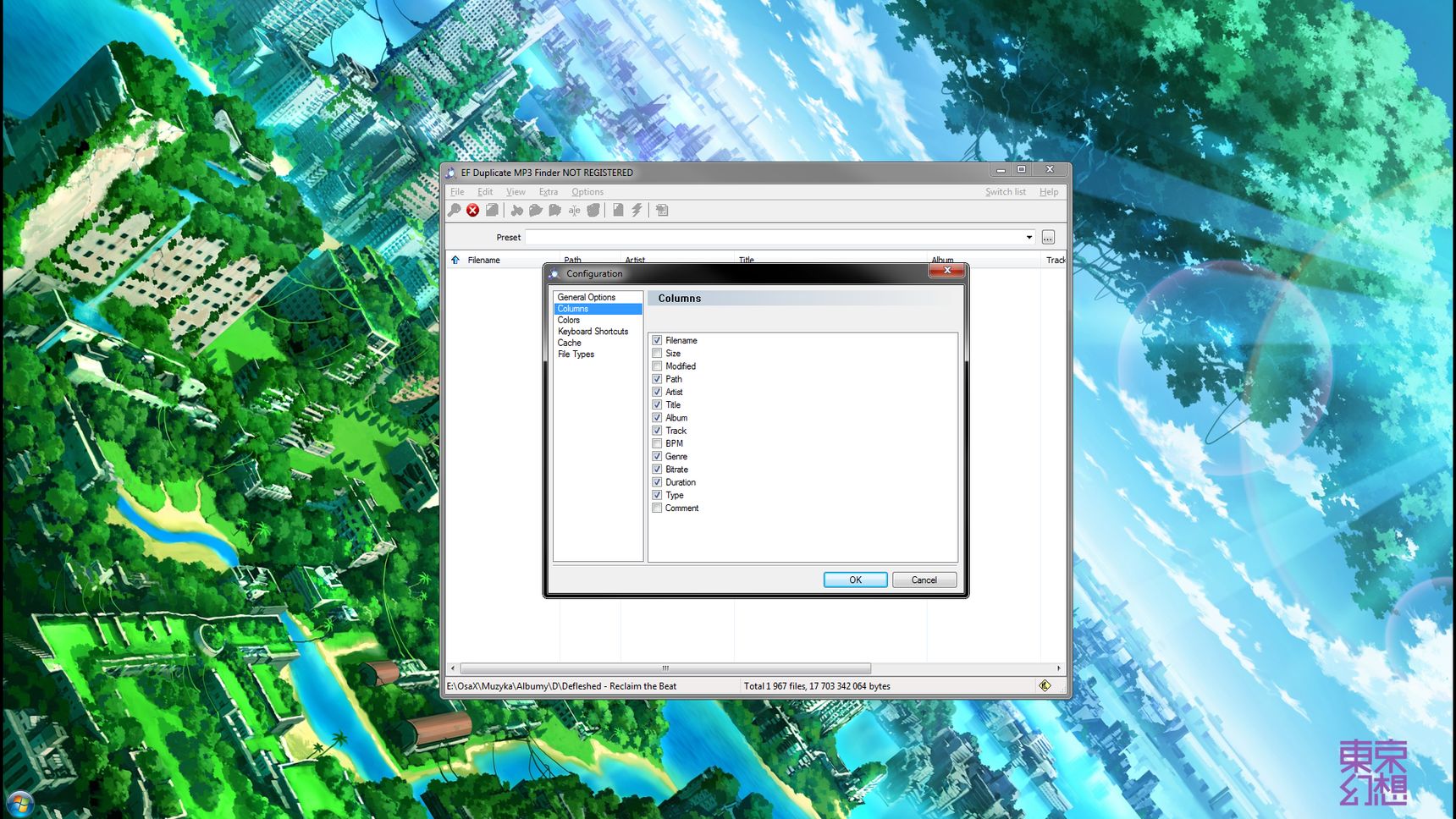This screenshot has width=1456, height=819.
Task: Open the Edit menu
Action: point(485,192)
